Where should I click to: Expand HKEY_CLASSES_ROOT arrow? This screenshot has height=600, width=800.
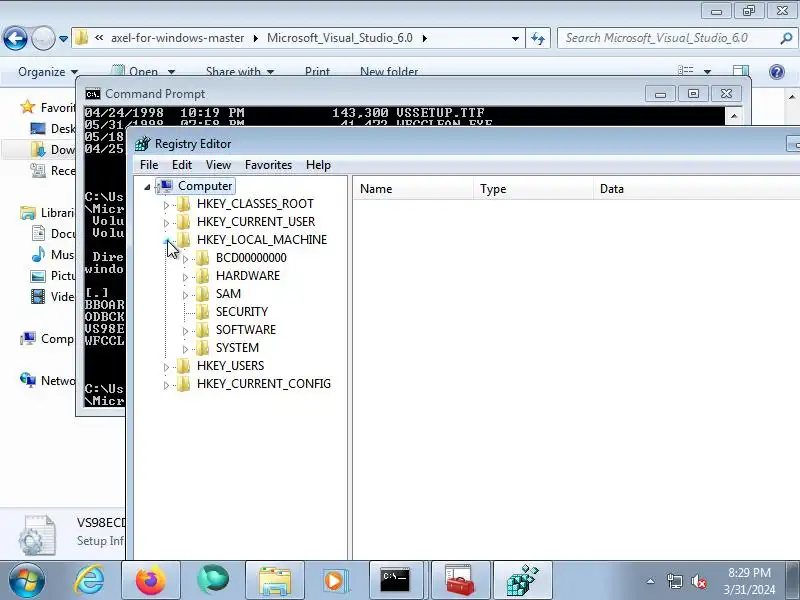pos(166,205)
